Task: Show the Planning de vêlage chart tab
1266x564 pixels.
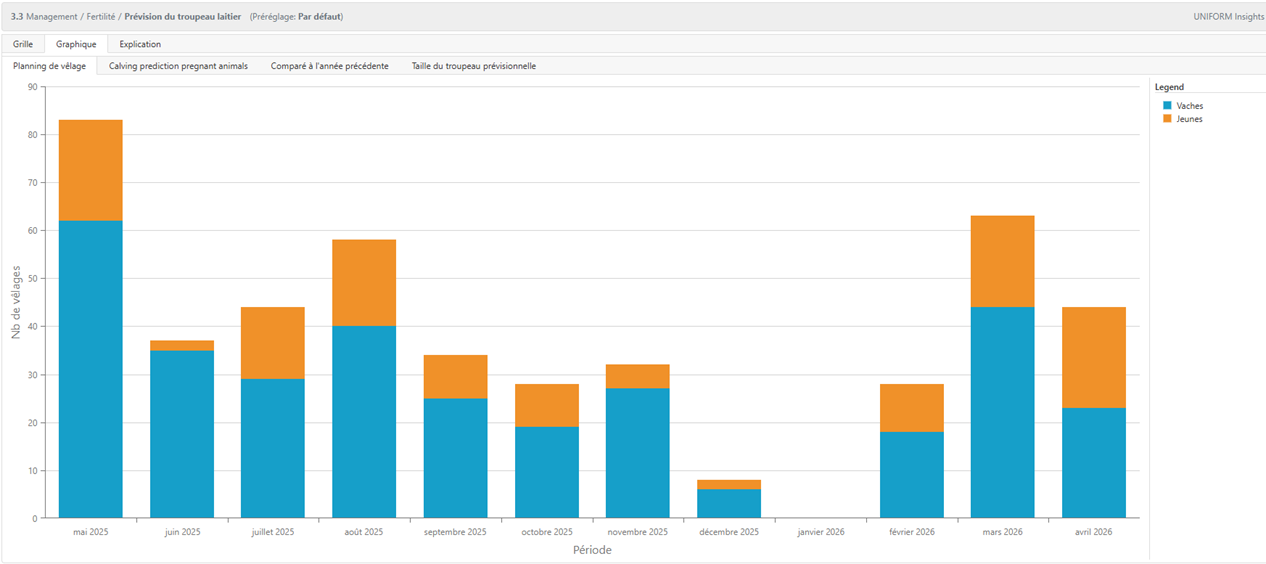Action: [49, 66]
